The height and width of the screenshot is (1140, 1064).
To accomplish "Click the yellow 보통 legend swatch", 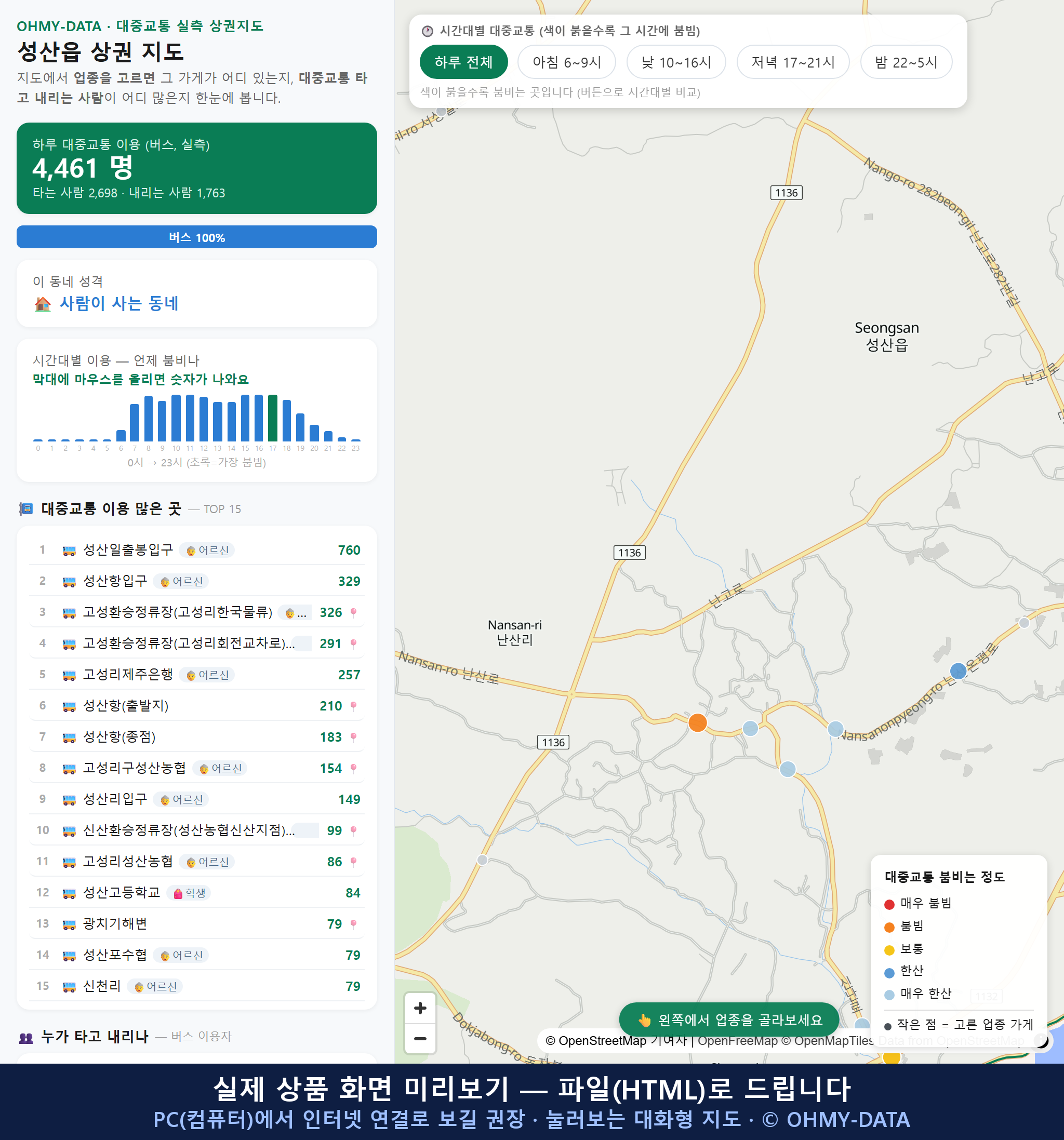I will tap(889, 950).
